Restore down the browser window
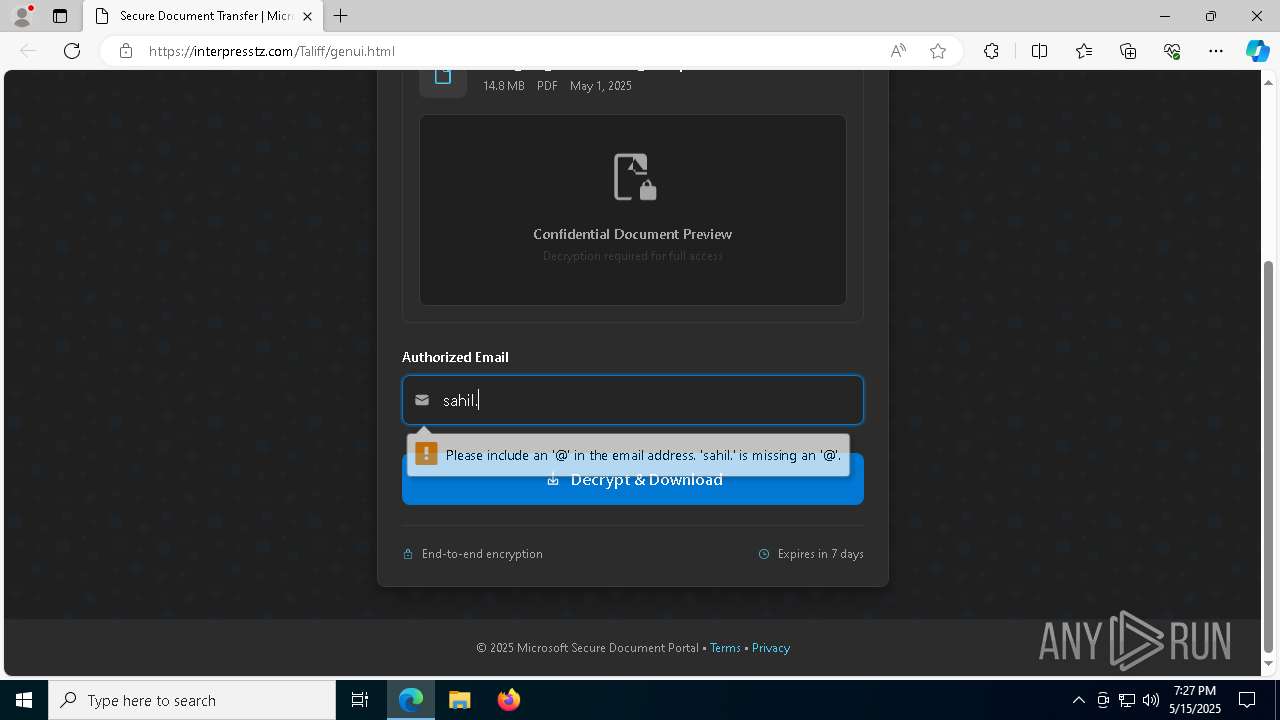 point(1211,16)
